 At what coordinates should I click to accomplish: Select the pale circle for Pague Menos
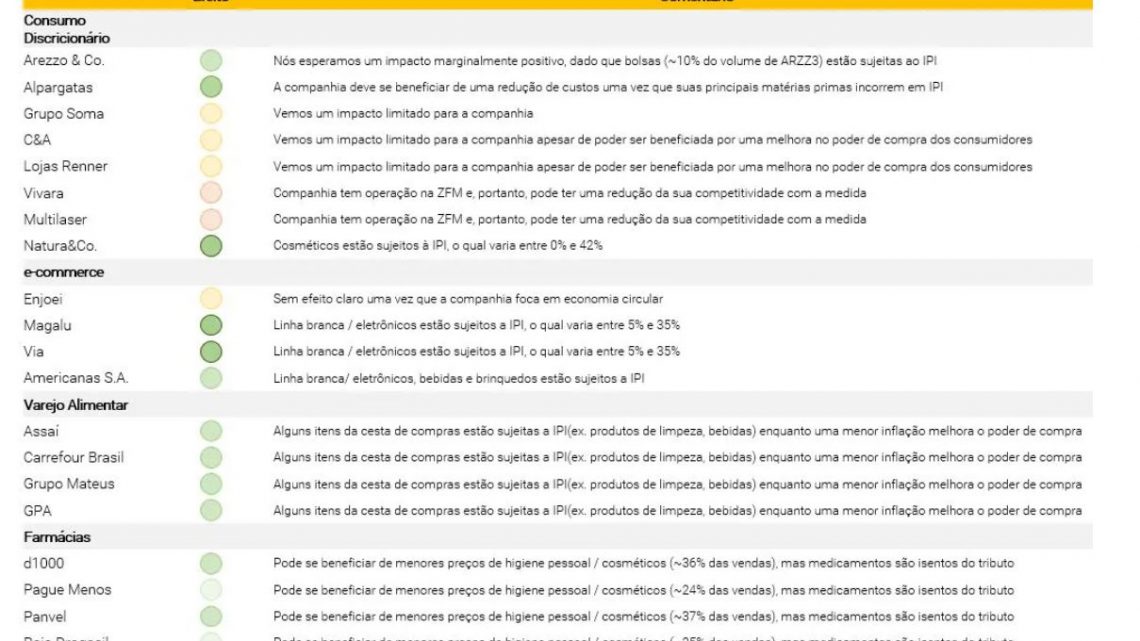click(x=211, y=589)
